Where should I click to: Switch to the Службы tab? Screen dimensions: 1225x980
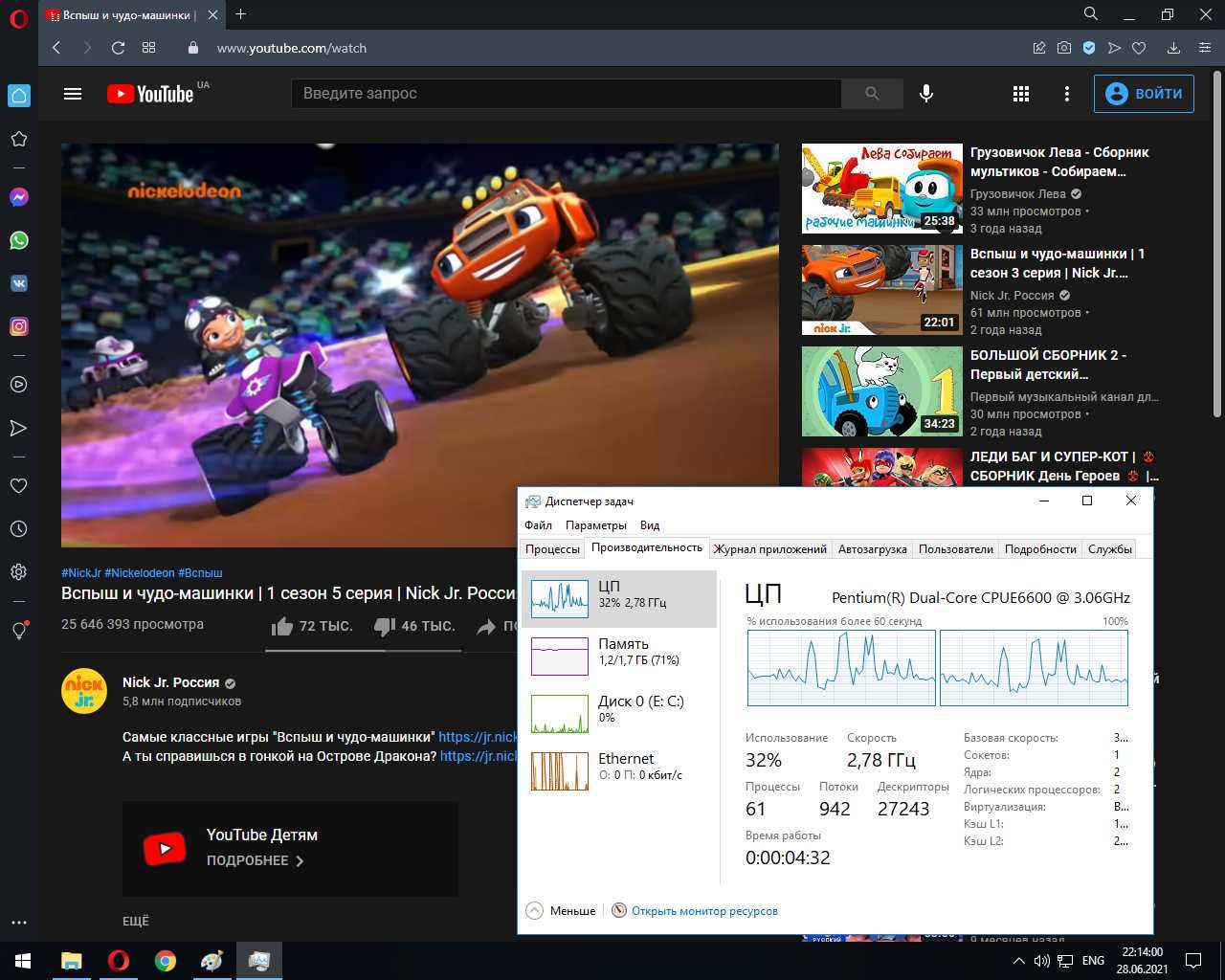tap(1110, 549)
